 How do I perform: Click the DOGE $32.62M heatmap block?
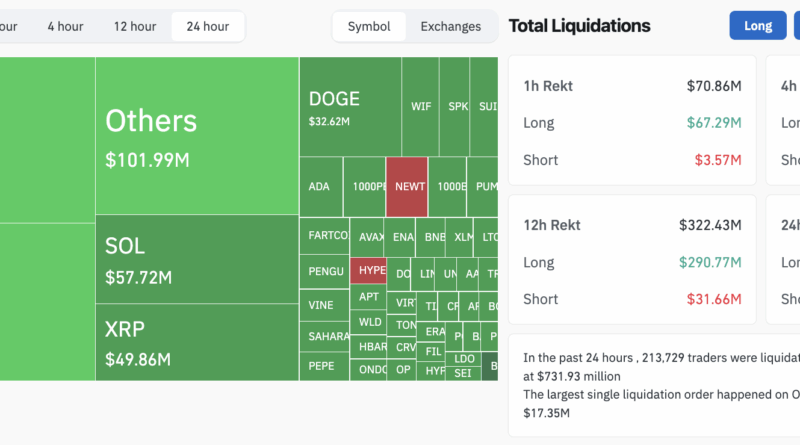(349, 106)
